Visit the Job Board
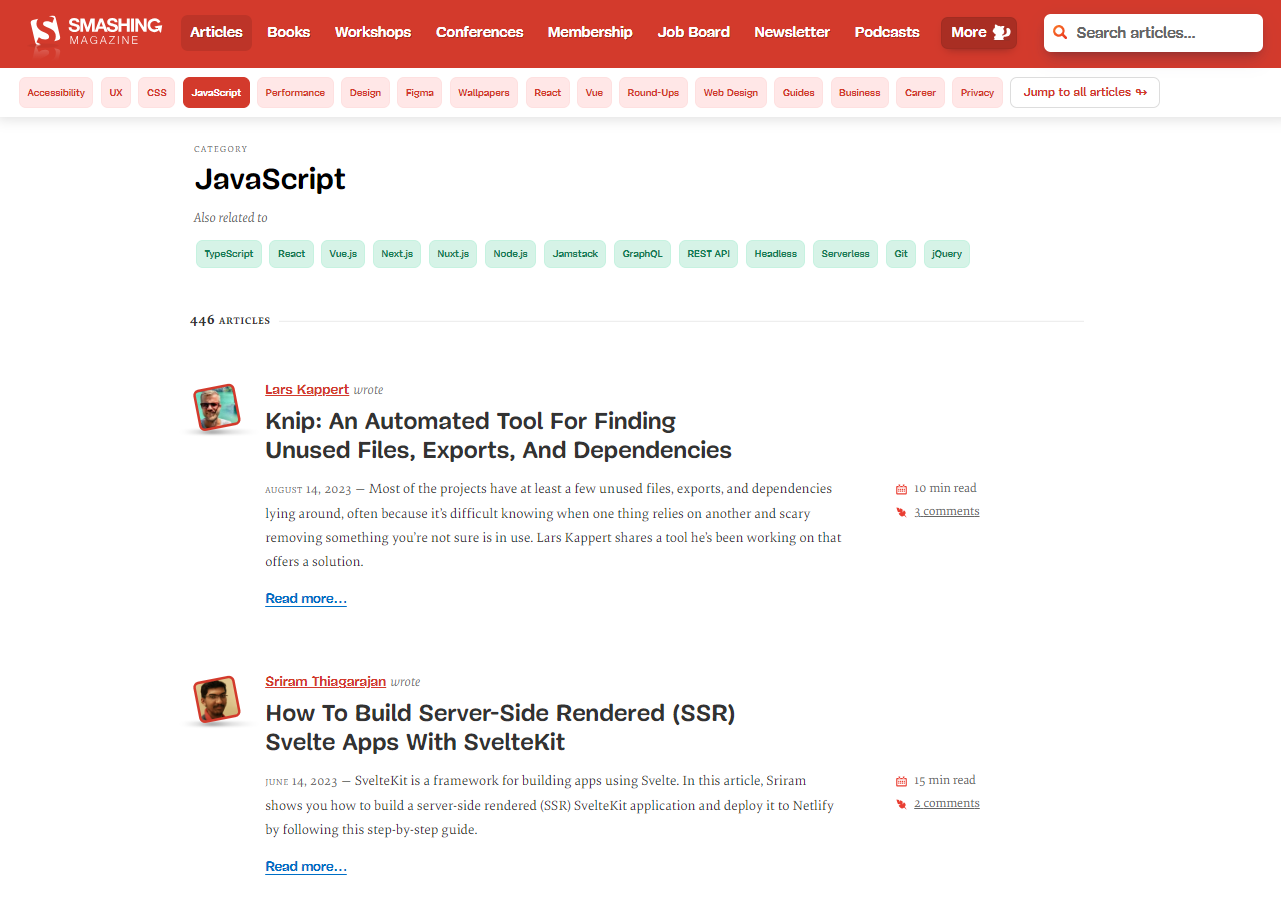Viewport: 1281px width, 900px height. tap(693, 32)
